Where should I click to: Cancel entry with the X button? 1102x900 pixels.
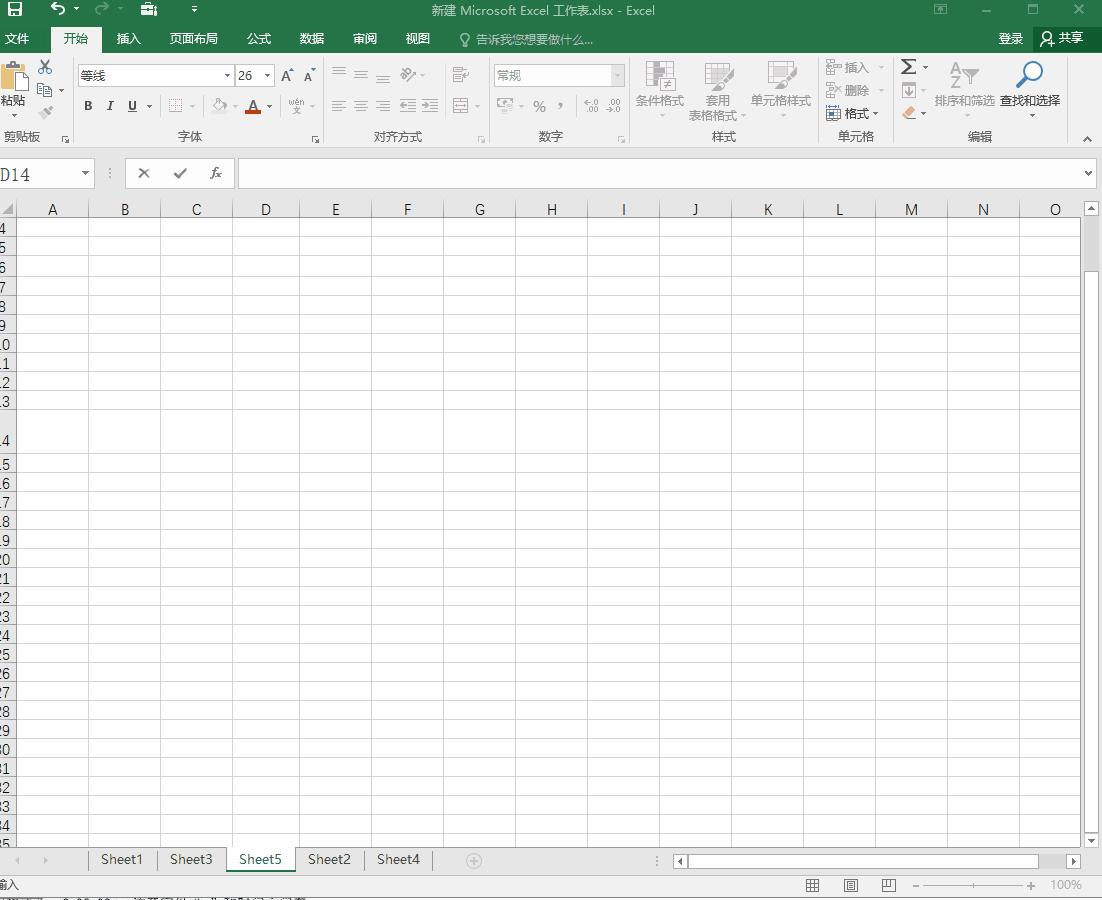pos(144,174)
